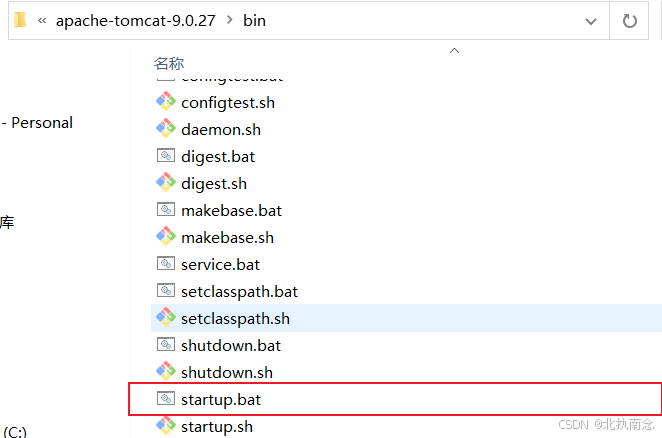Click the setclasspath.sh script icon
The width and height of the screenshot is (662, 438).
coord(166,318)
